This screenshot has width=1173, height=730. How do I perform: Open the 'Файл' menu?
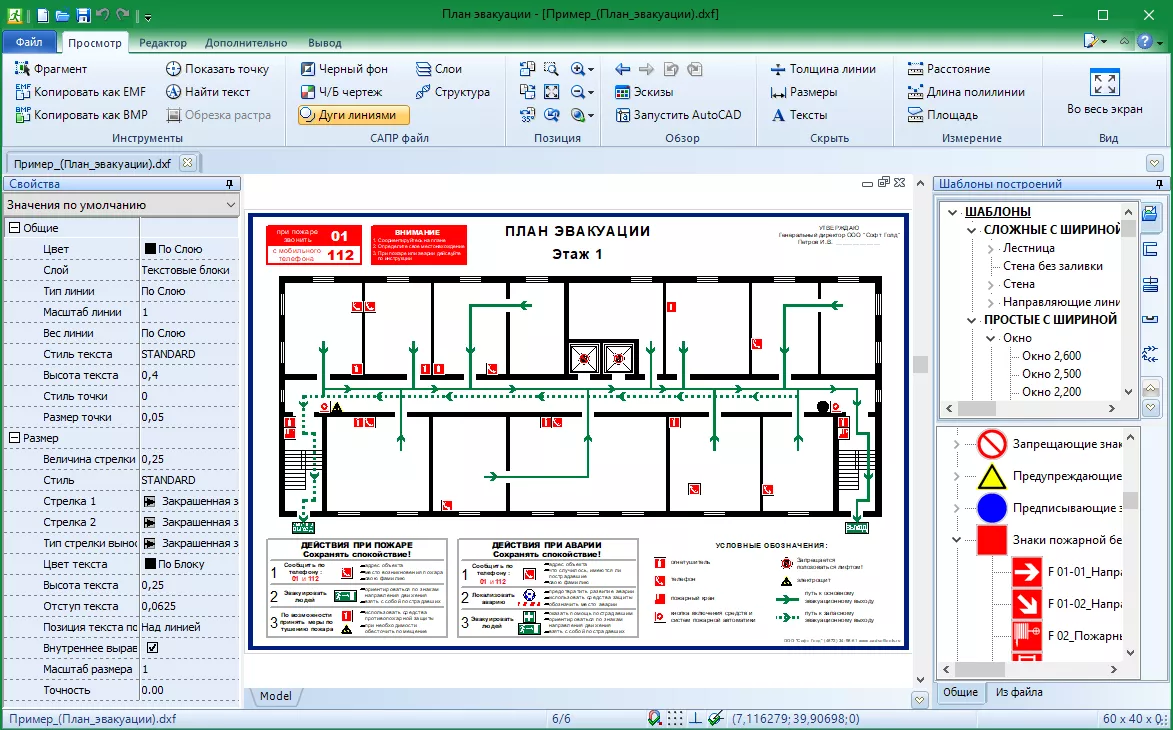[29, 43]
